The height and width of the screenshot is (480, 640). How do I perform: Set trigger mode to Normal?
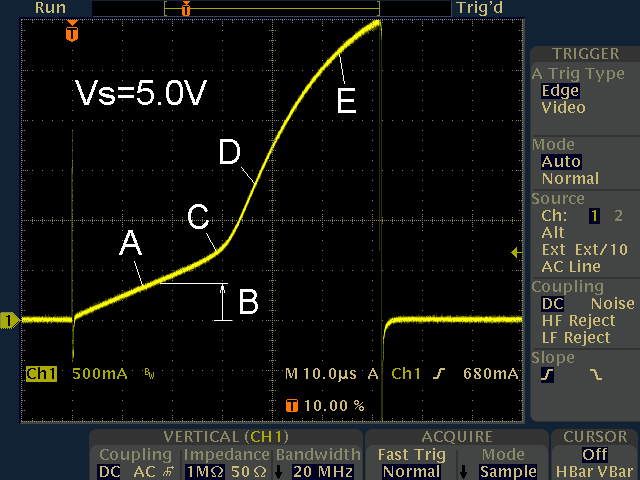(570, 179)
